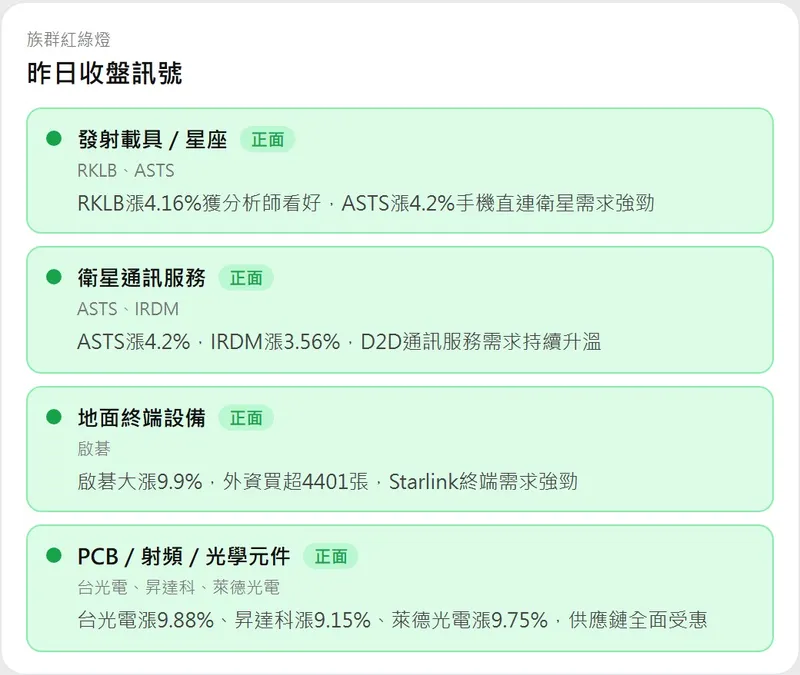Click green dot beside 發射載具 / 星座

[54, 139]
